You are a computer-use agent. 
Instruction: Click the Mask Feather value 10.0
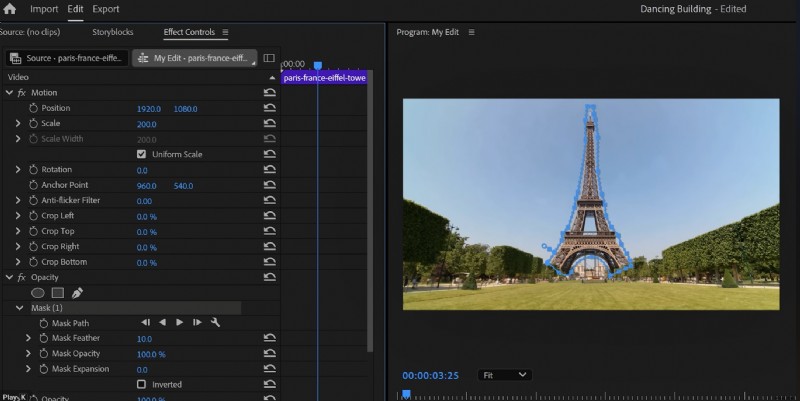[144, 339]
